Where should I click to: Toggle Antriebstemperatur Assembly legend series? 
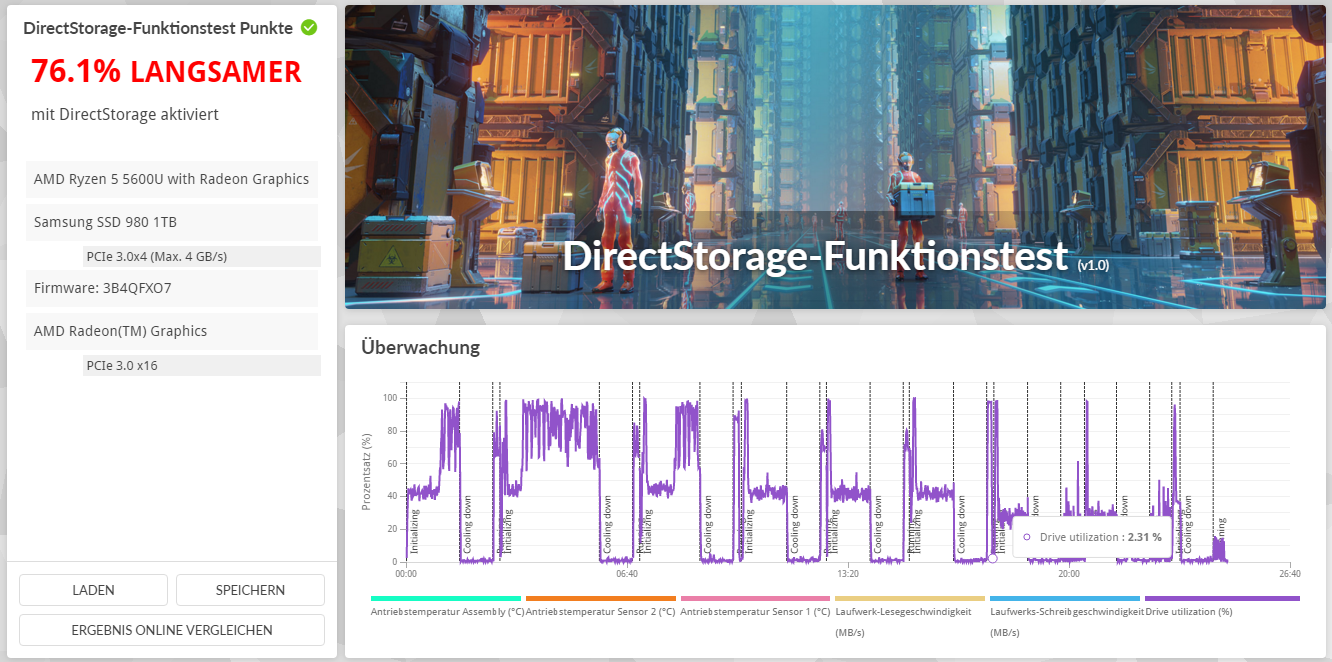point(447,611)
